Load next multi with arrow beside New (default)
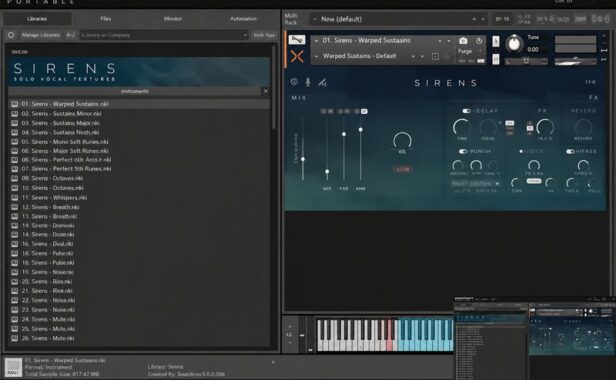 (x=483, y=19)
